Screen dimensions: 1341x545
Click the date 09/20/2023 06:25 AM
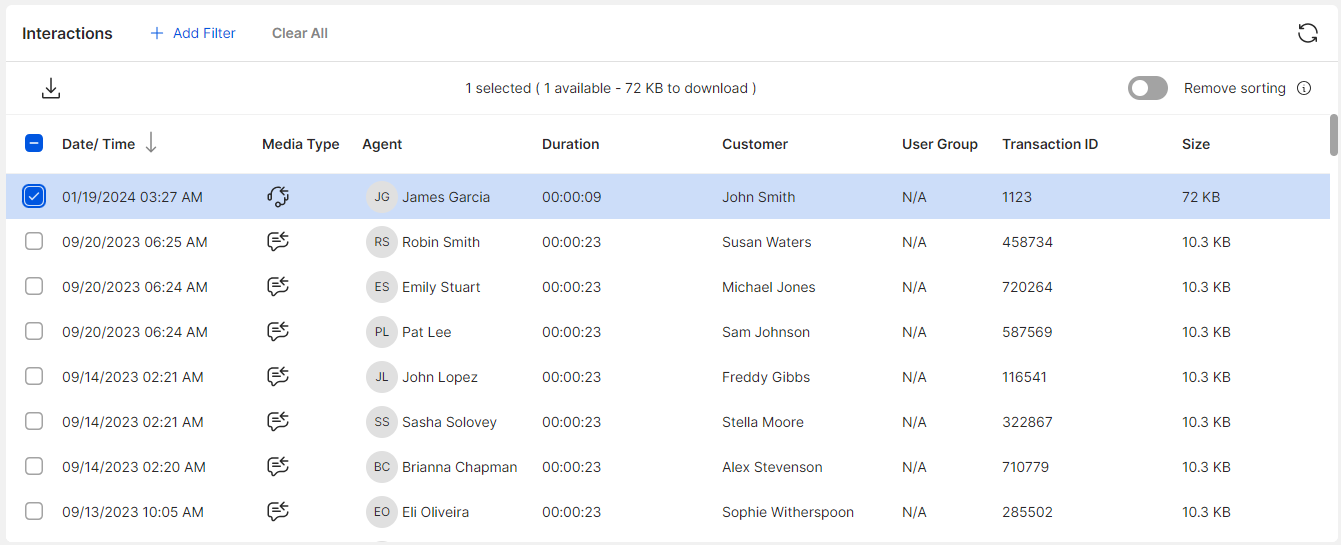(135, 242)
